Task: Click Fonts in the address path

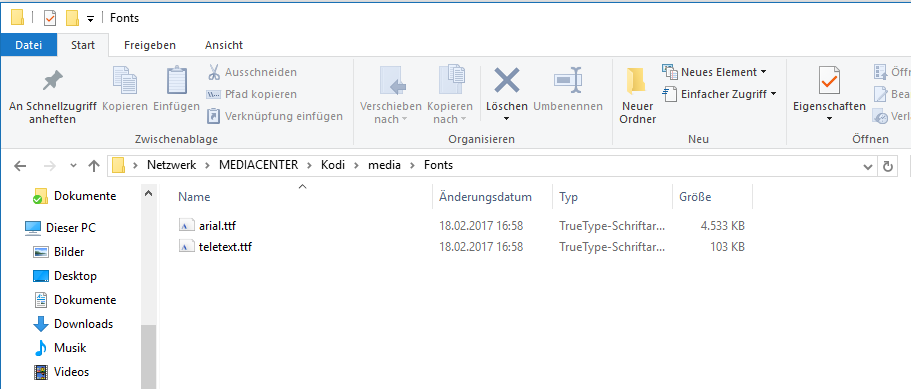Action: [x=438, y=165]
